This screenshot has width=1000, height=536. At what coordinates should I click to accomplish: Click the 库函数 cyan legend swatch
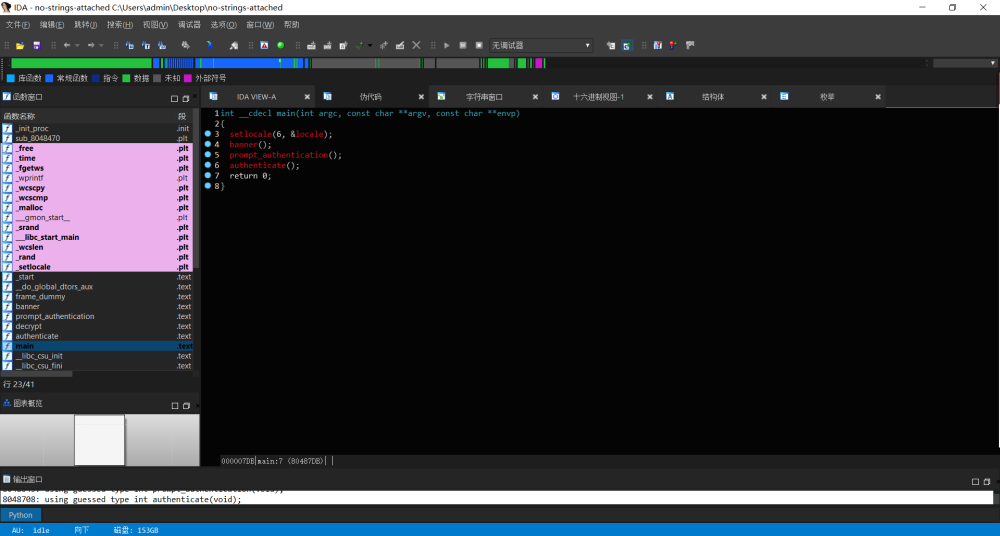coord(10,78)
